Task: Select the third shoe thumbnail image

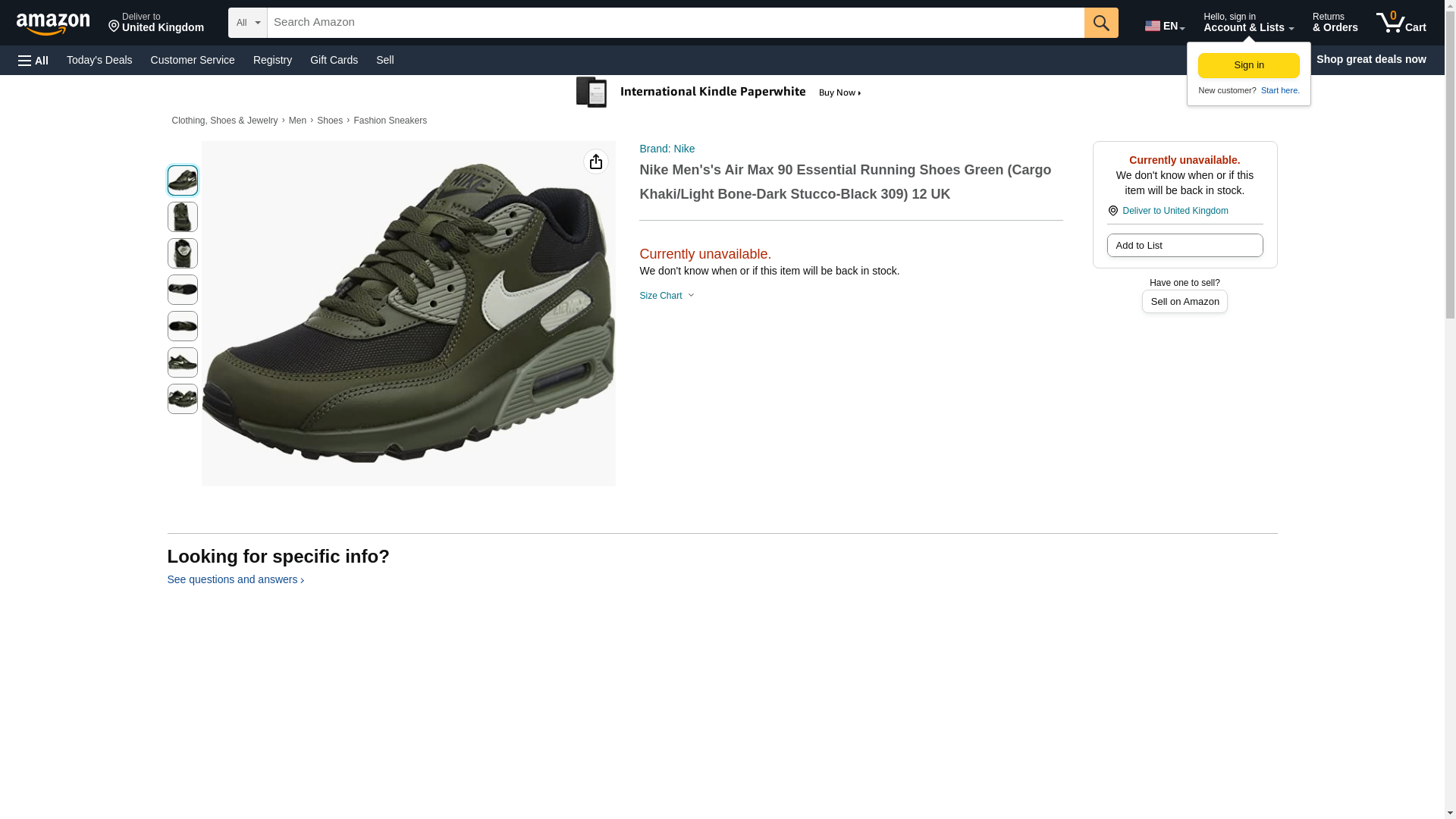Action: 182,253
